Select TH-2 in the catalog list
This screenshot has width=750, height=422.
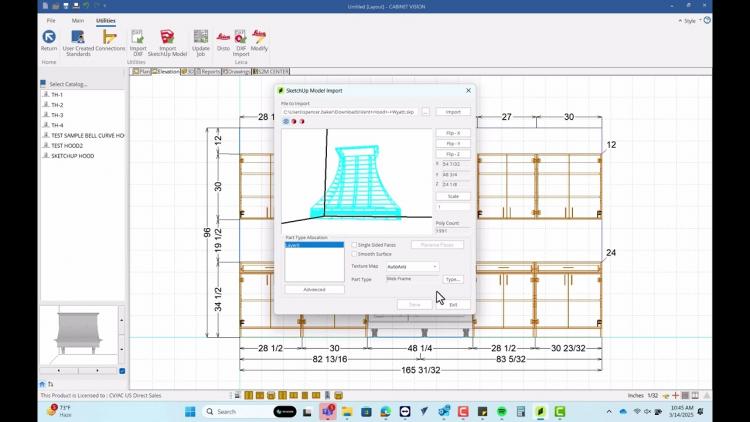coord(56,105)
